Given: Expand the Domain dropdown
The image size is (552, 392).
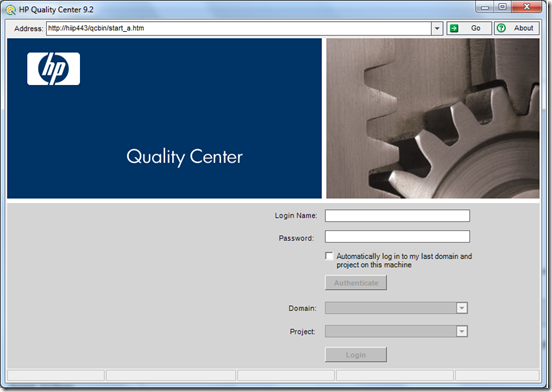Looking at the screenshot, I should coord(462,308).
